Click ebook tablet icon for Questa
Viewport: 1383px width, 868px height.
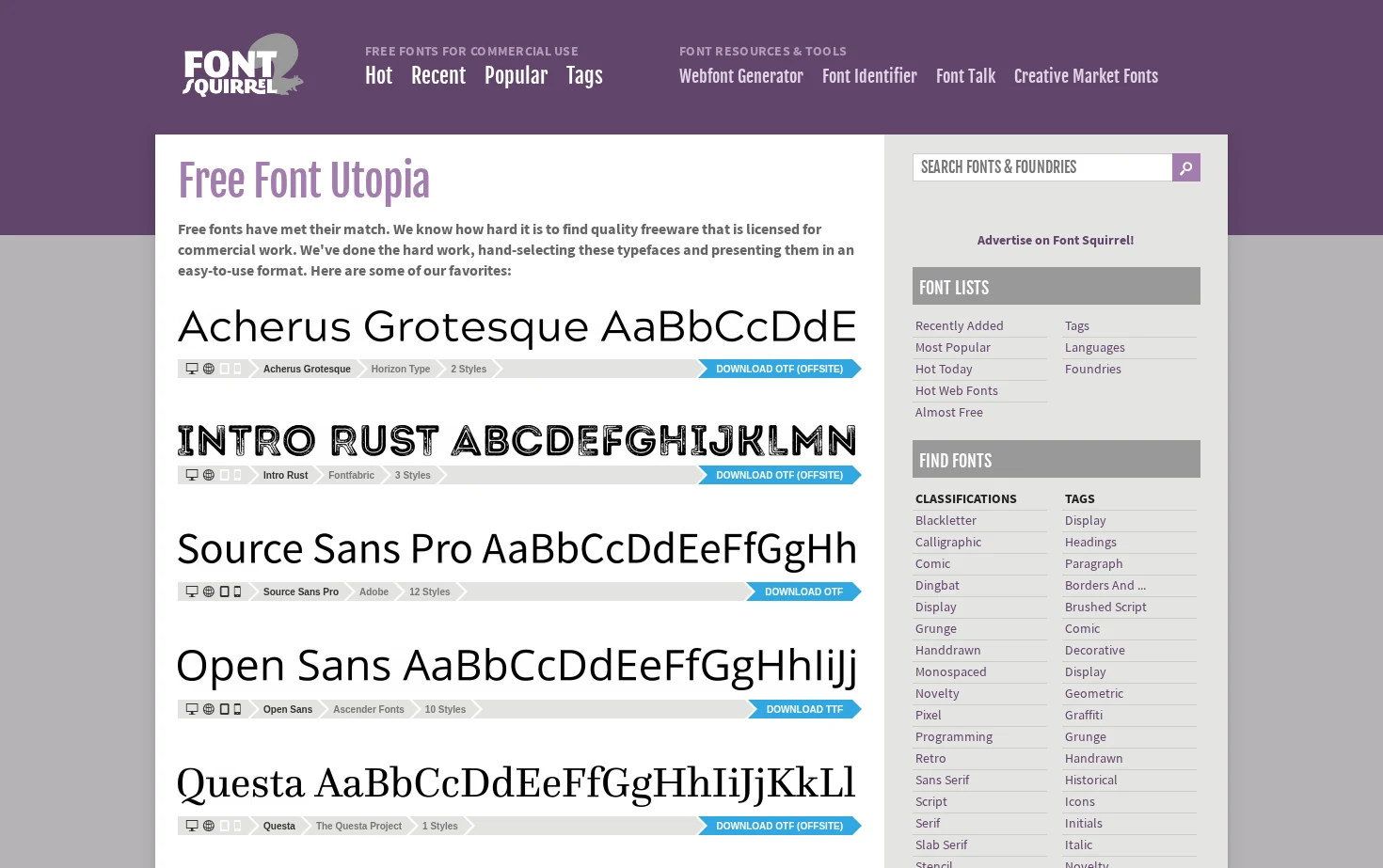point(225,826)
